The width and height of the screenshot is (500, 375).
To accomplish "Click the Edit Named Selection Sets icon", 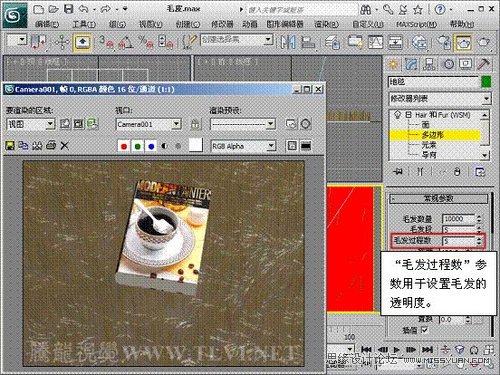I will (x=190, y=42).
